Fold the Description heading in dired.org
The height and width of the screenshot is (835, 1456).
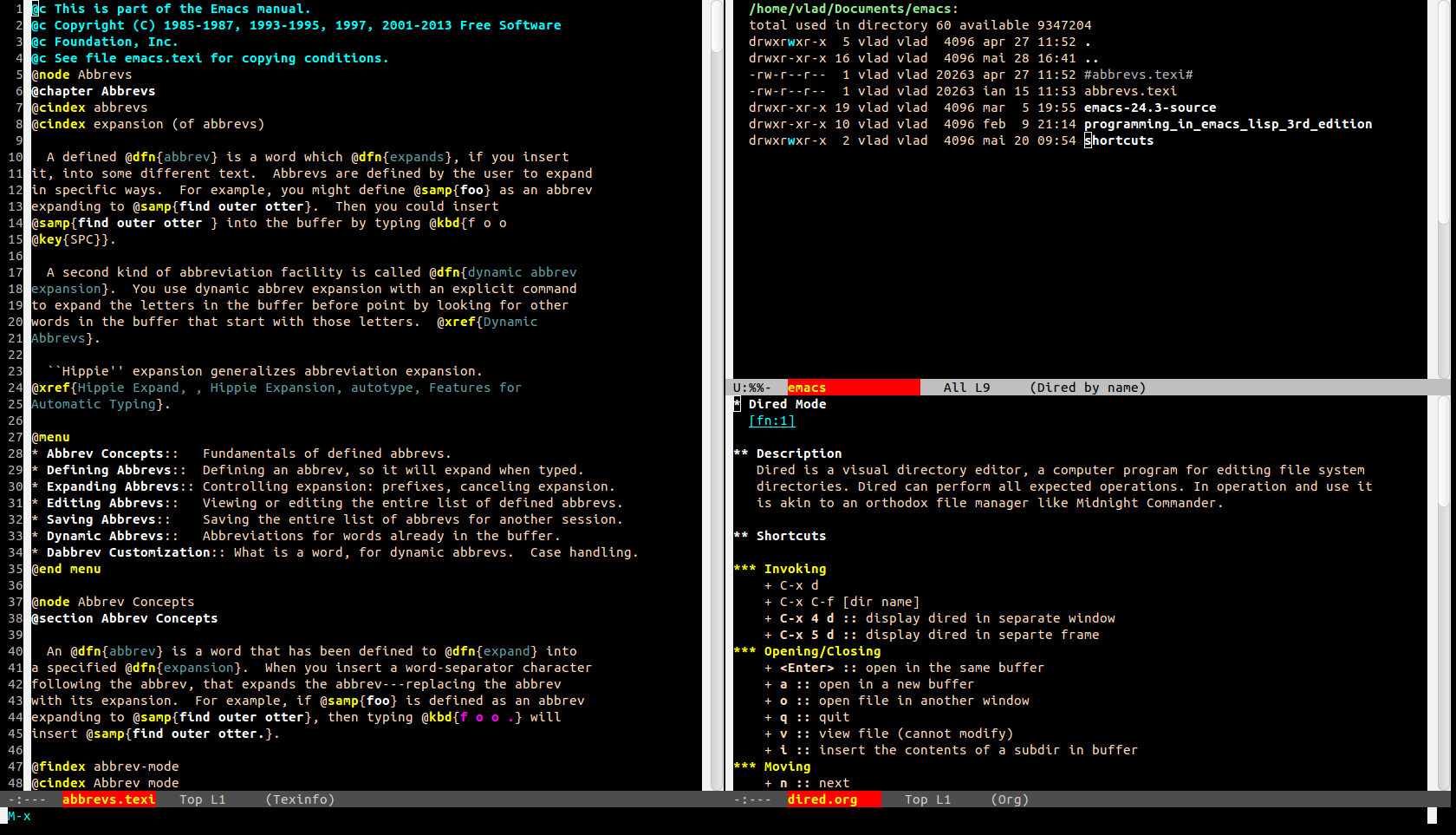[x=788, y=453]
